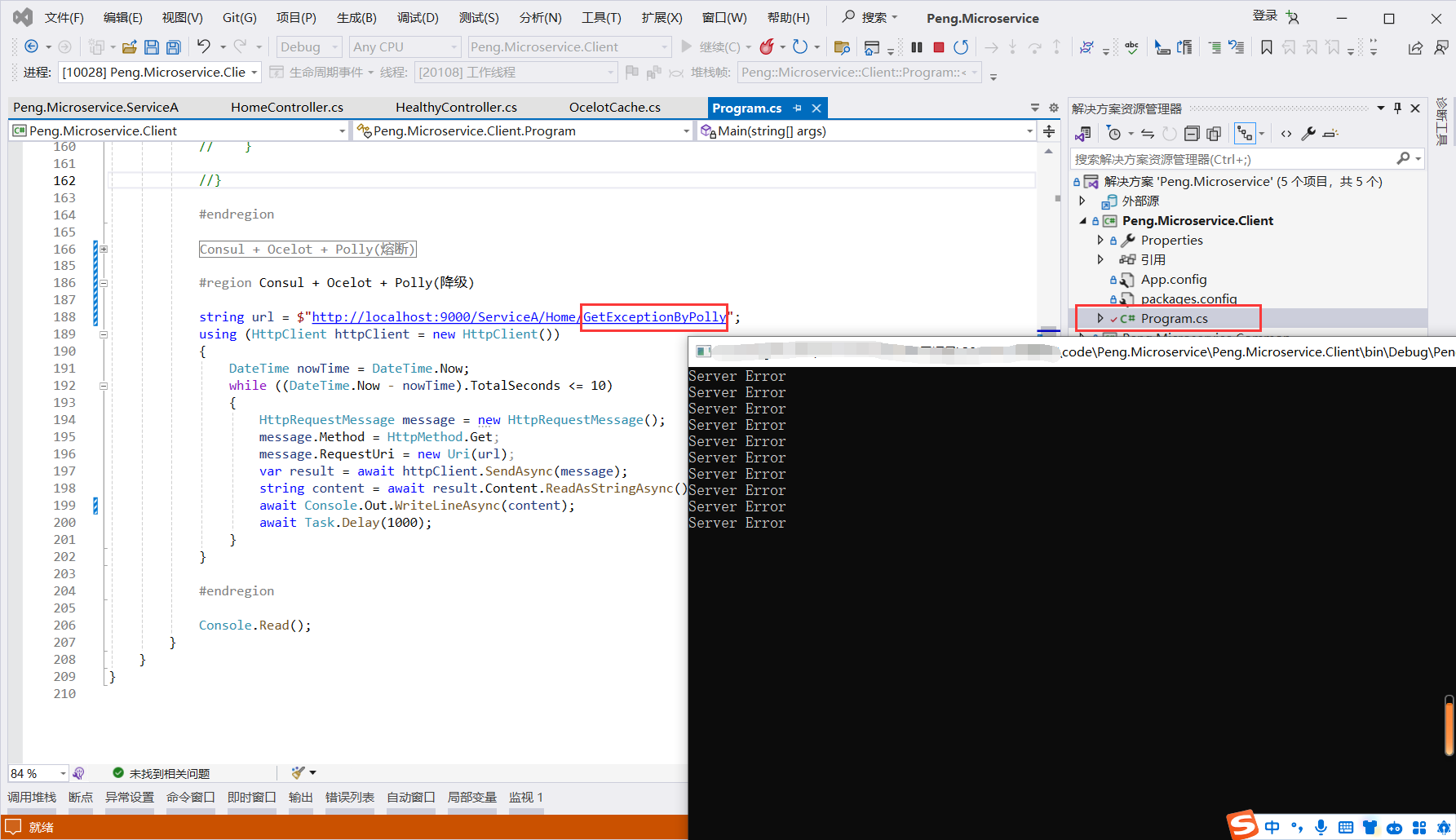
Task: Open the 工具(T) menu
Action: pyautogui.click(x=601, y=18)
